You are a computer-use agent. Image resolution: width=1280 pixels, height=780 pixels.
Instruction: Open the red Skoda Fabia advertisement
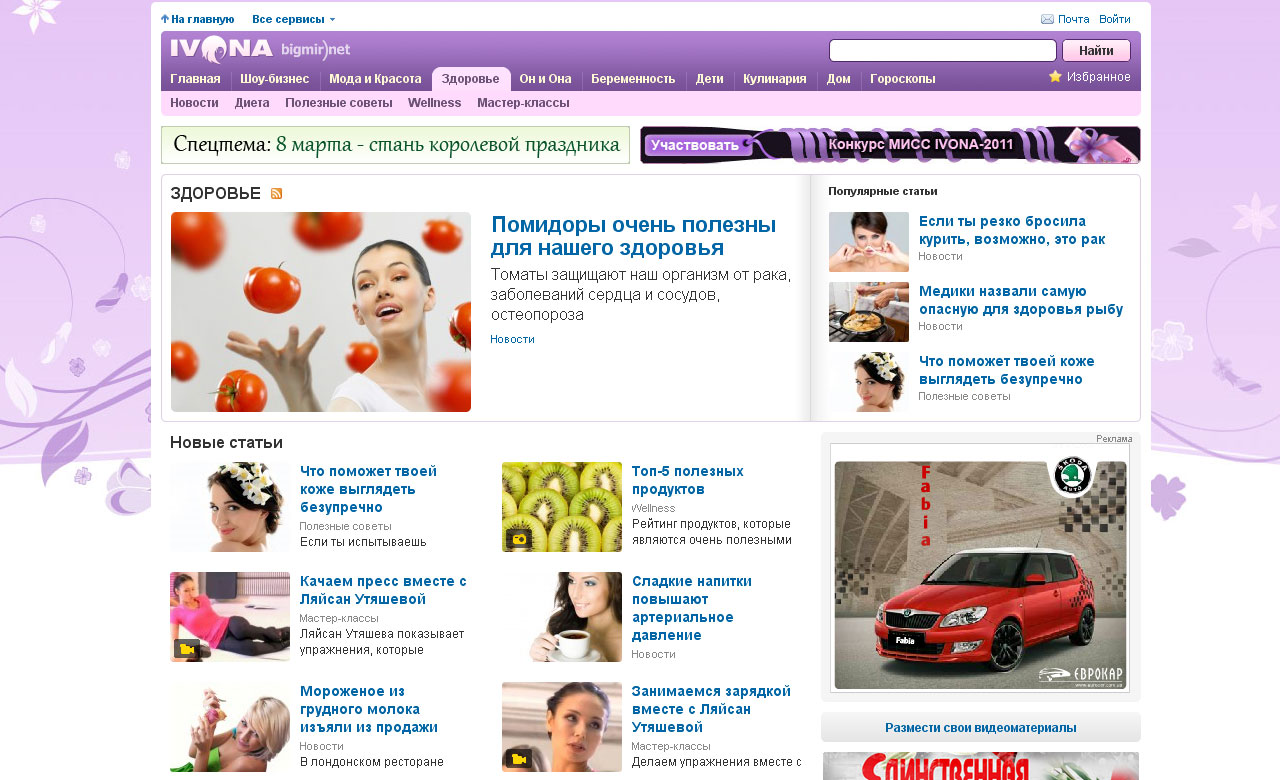[980, 568]
